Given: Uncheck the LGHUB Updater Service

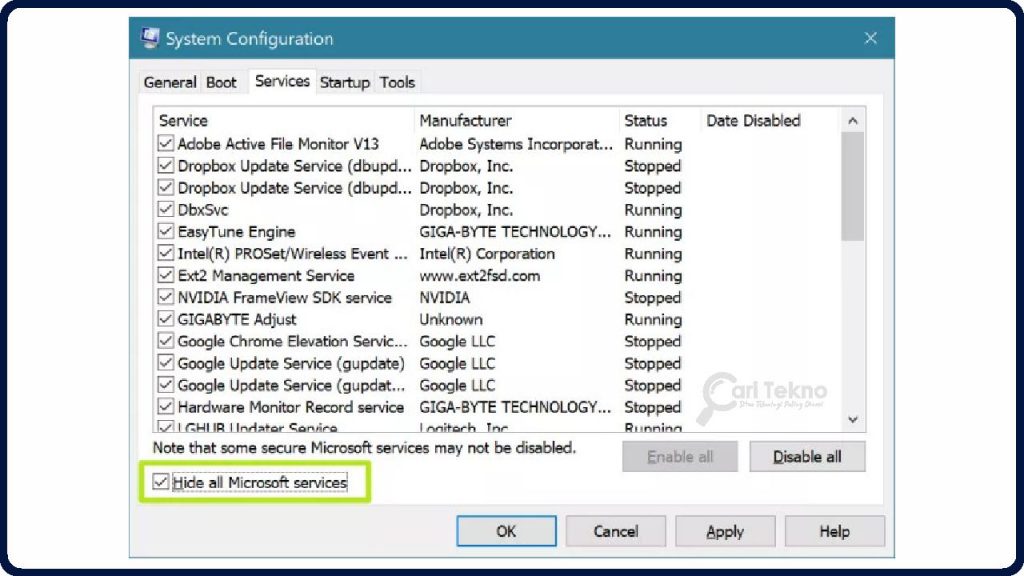Looking at the screenshot, I should tap(166, 428).
